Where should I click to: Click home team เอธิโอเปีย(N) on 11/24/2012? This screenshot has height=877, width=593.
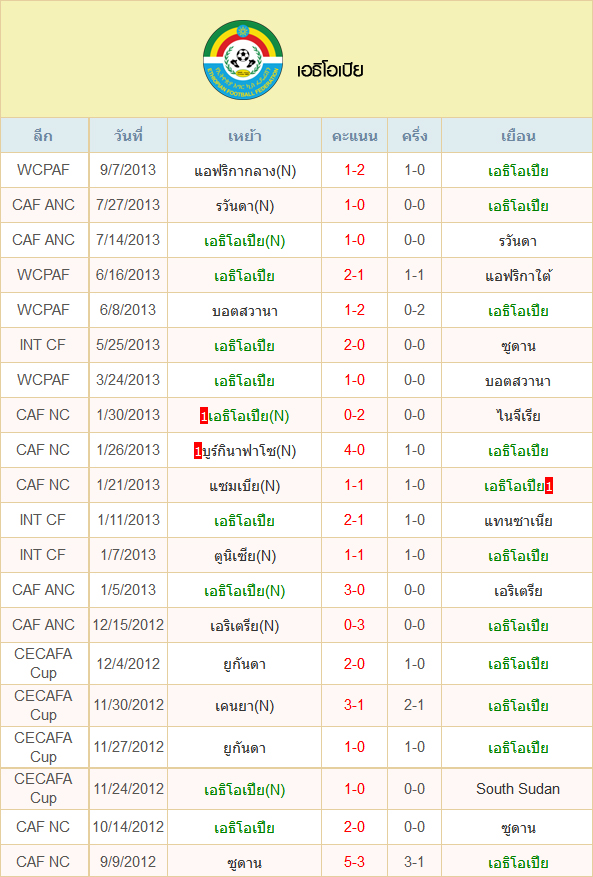(245, 790)
